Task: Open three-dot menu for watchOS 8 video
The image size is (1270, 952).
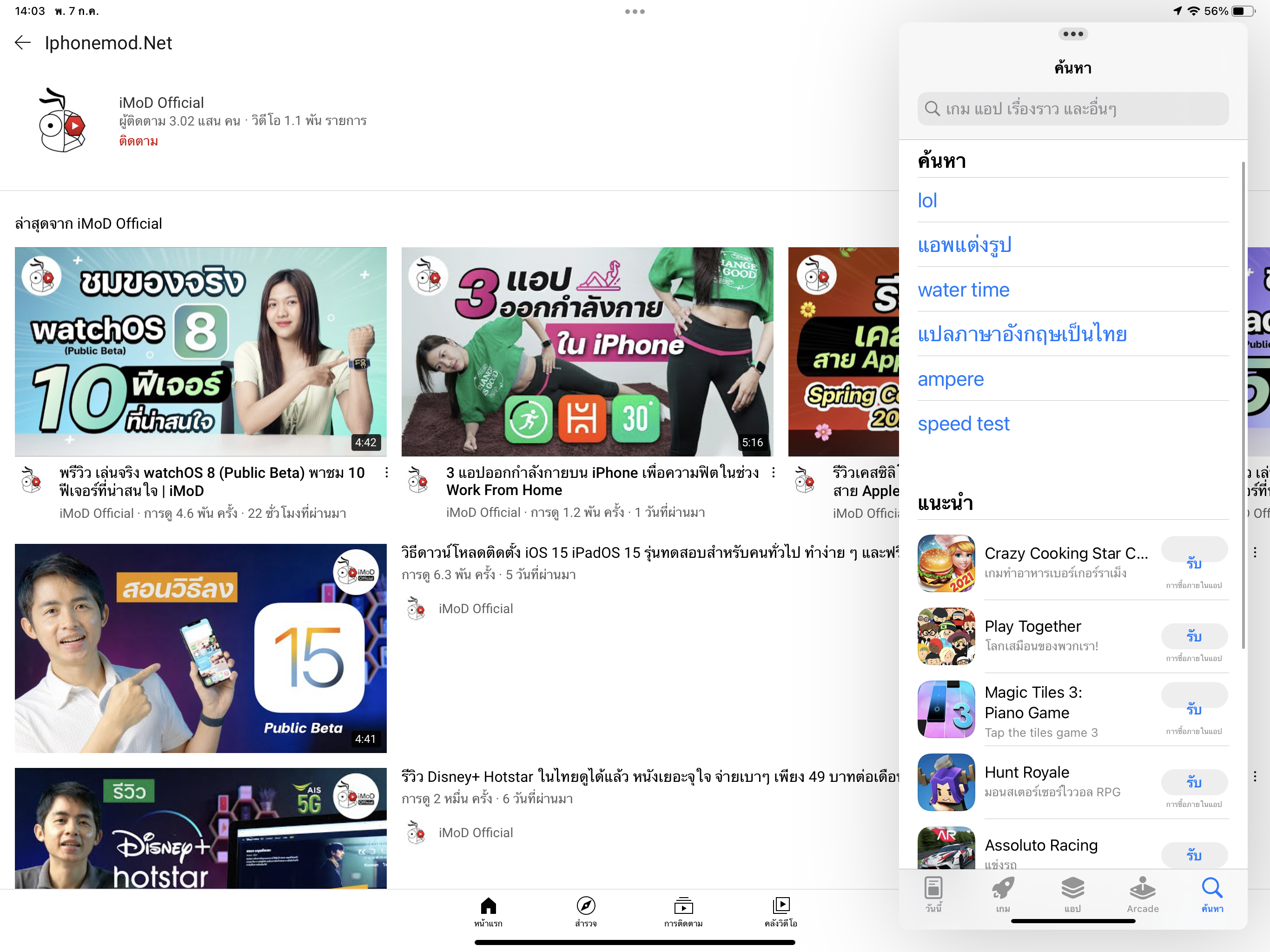Action: click(386, 473)
